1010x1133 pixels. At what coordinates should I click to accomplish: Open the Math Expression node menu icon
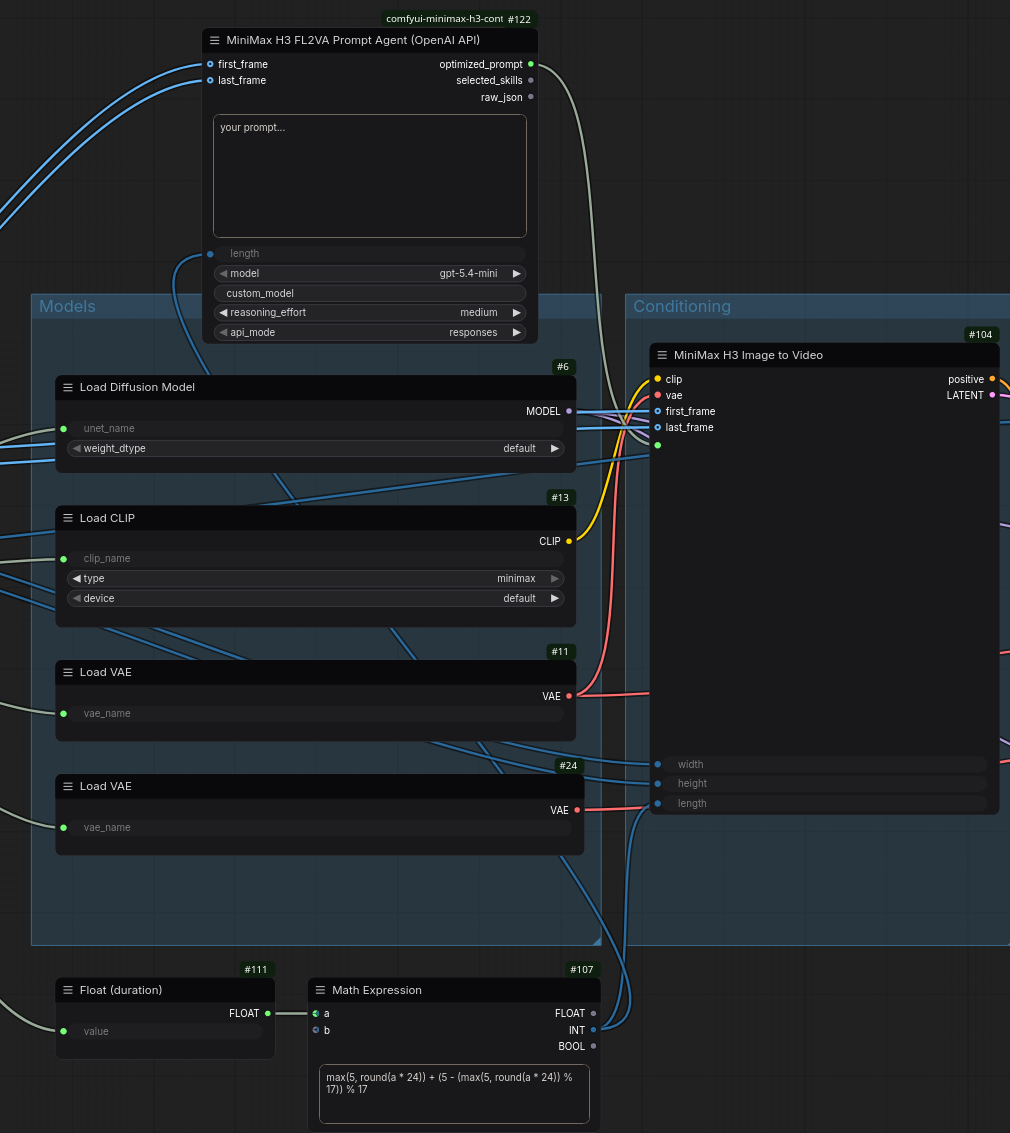[x=320, y=990]
